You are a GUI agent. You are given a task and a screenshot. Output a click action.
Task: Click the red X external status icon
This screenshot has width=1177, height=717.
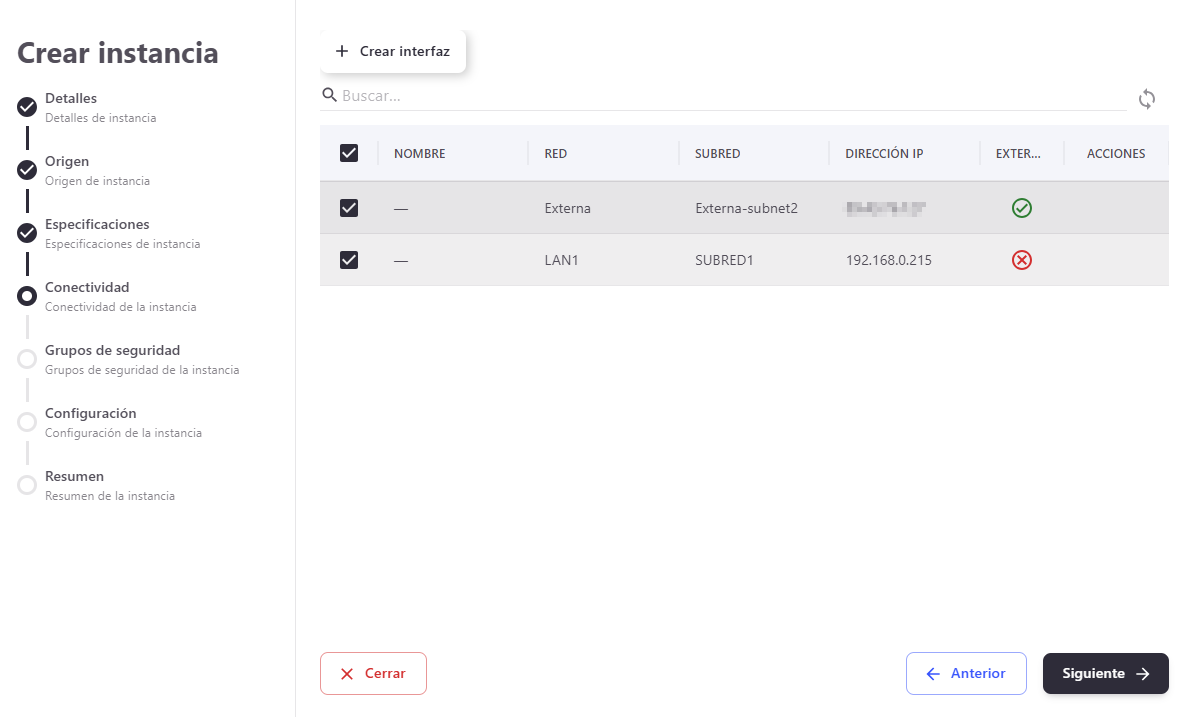[1021, 260]
